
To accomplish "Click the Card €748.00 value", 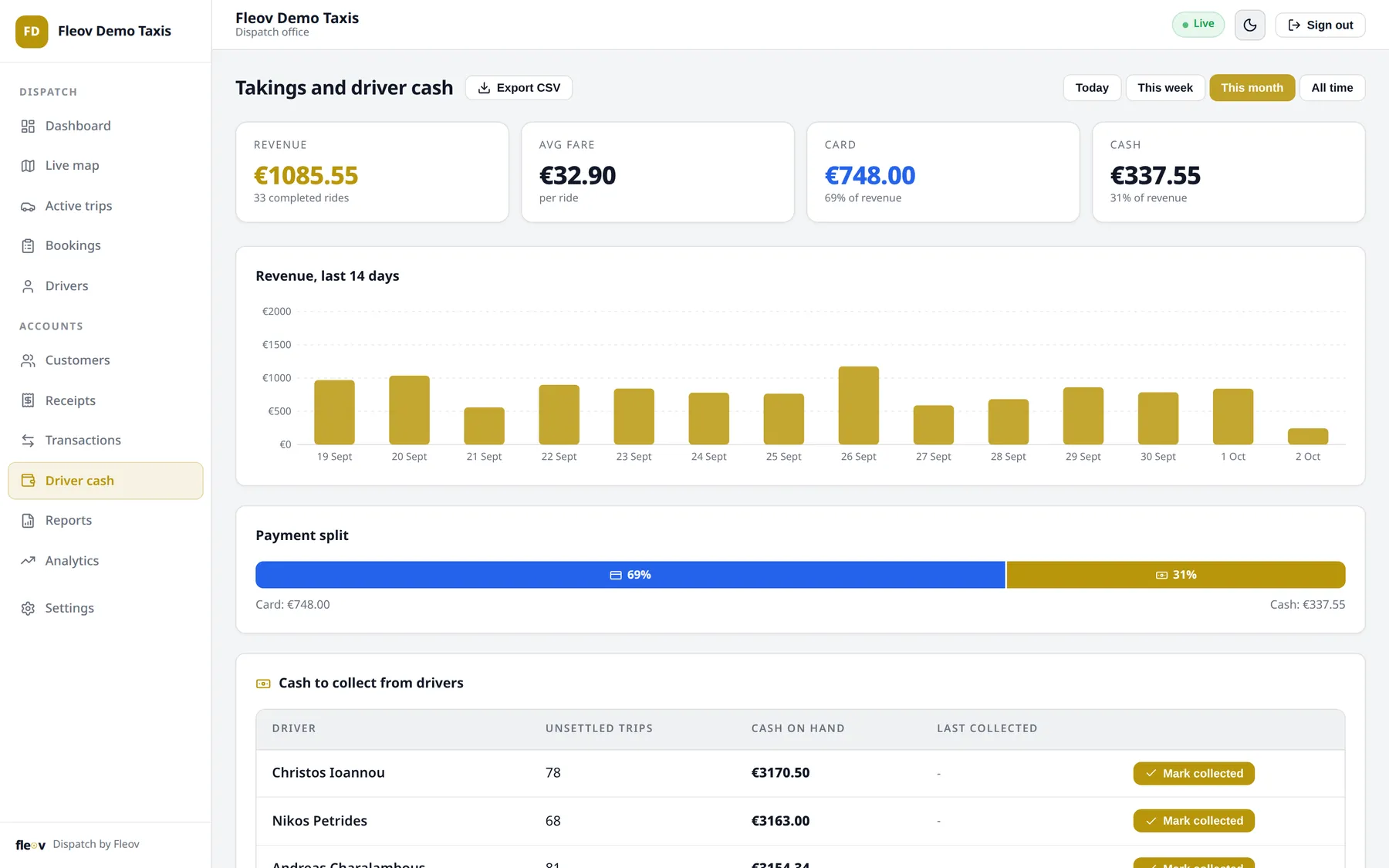I will click(x=870, y=176).
